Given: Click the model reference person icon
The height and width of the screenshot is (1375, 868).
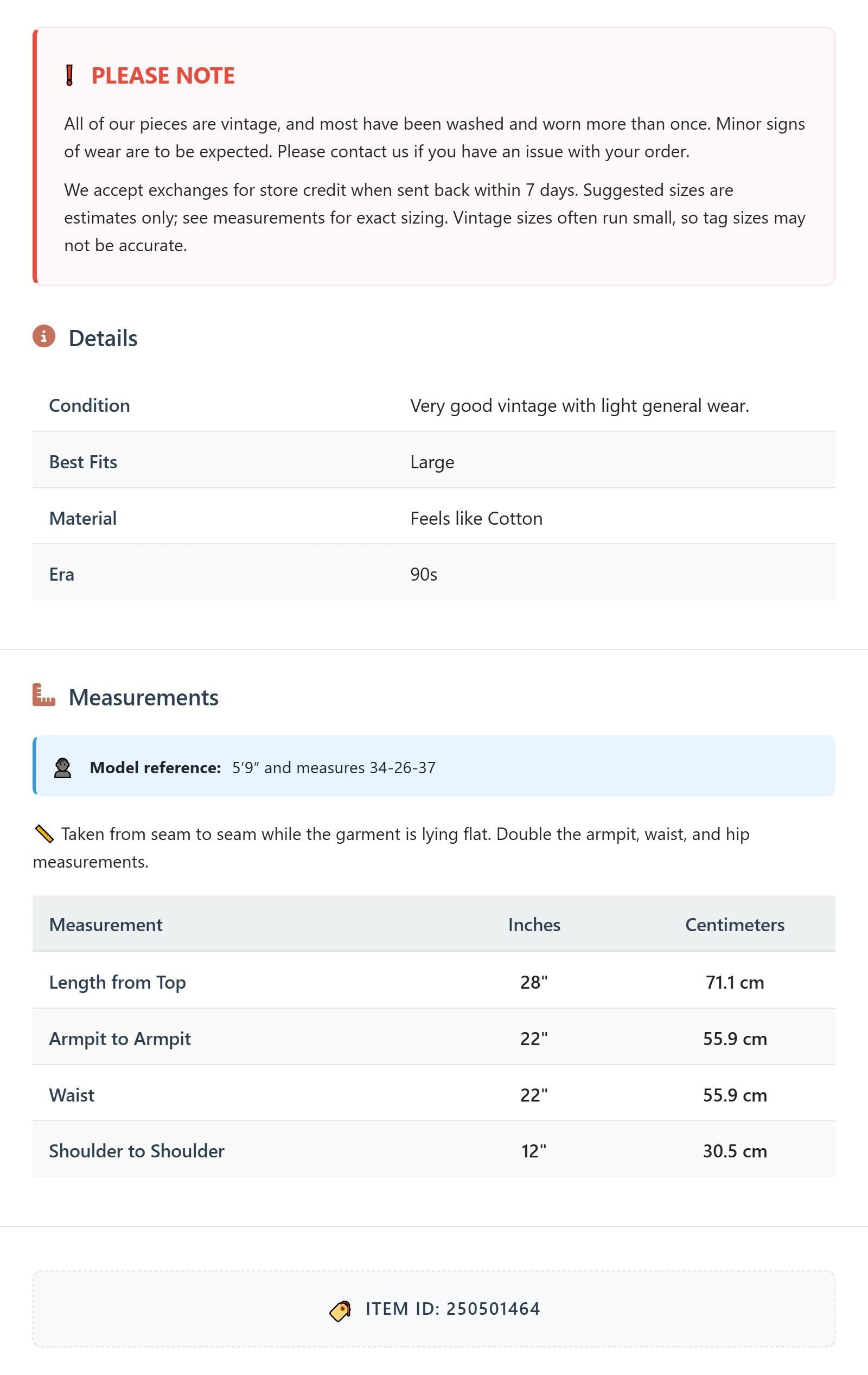Looking at the screenshot, I should [62, 768].
